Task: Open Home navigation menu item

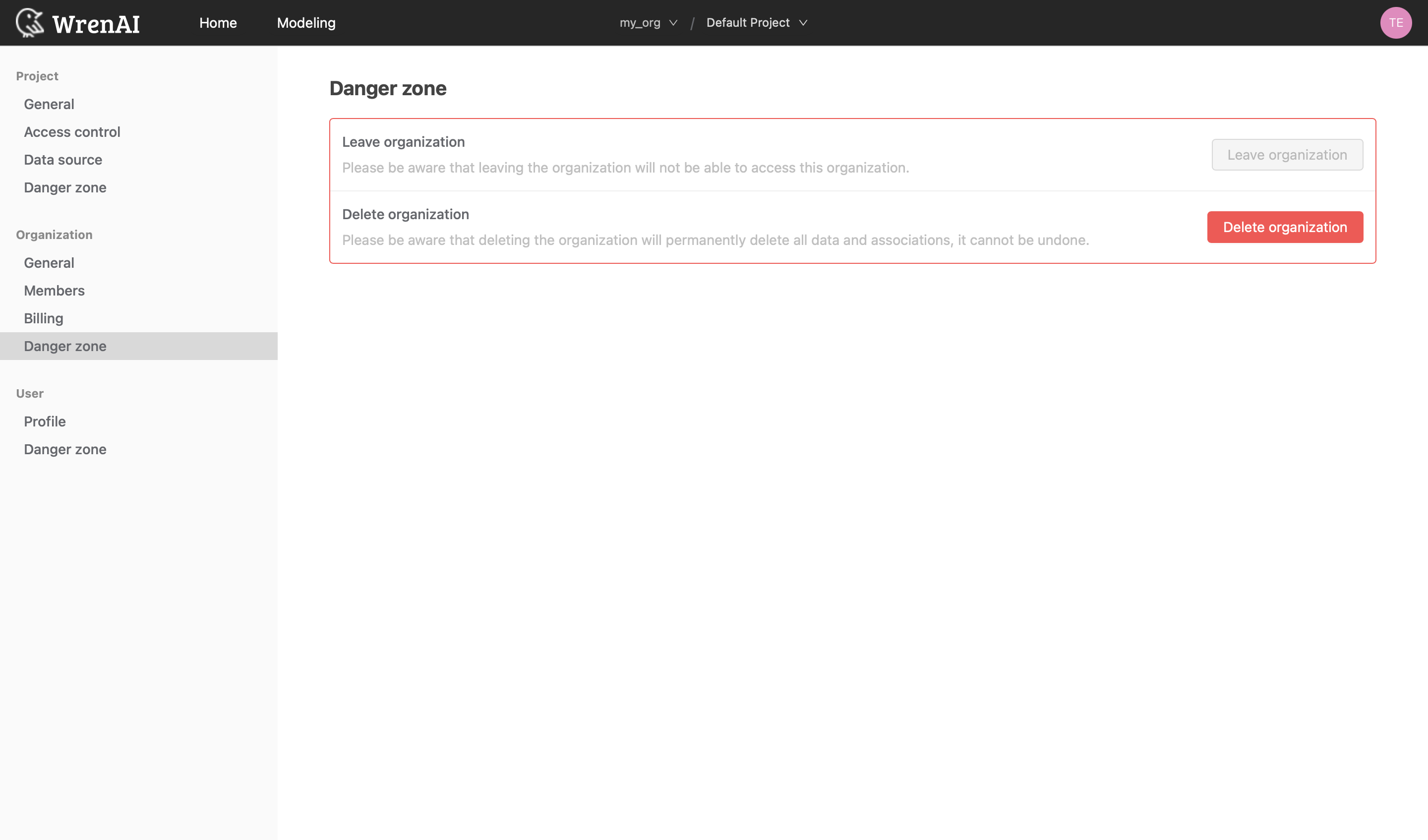Action: [218, 23]
